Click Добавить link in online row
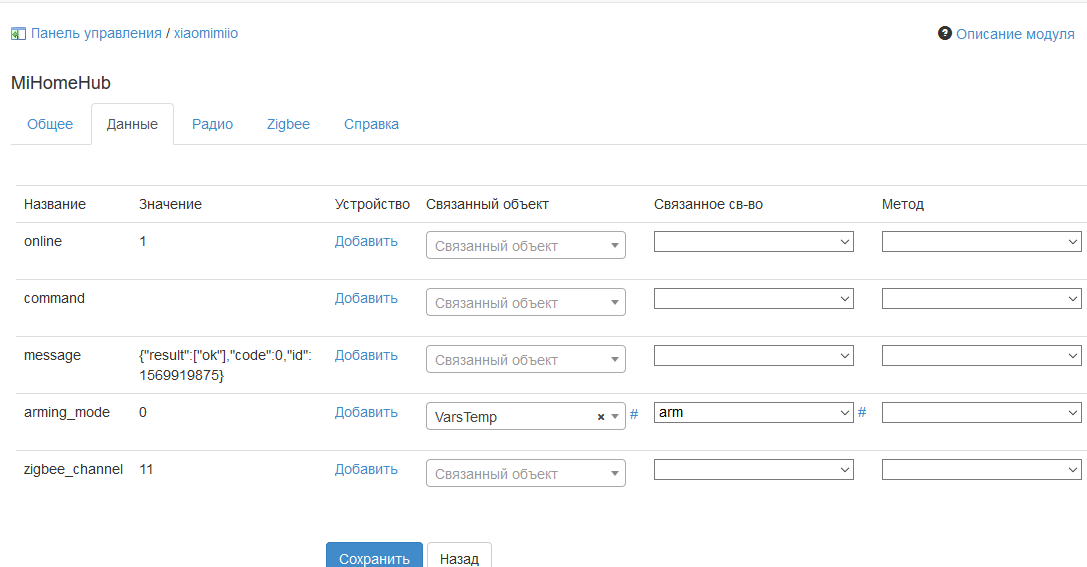 point(366,241)
